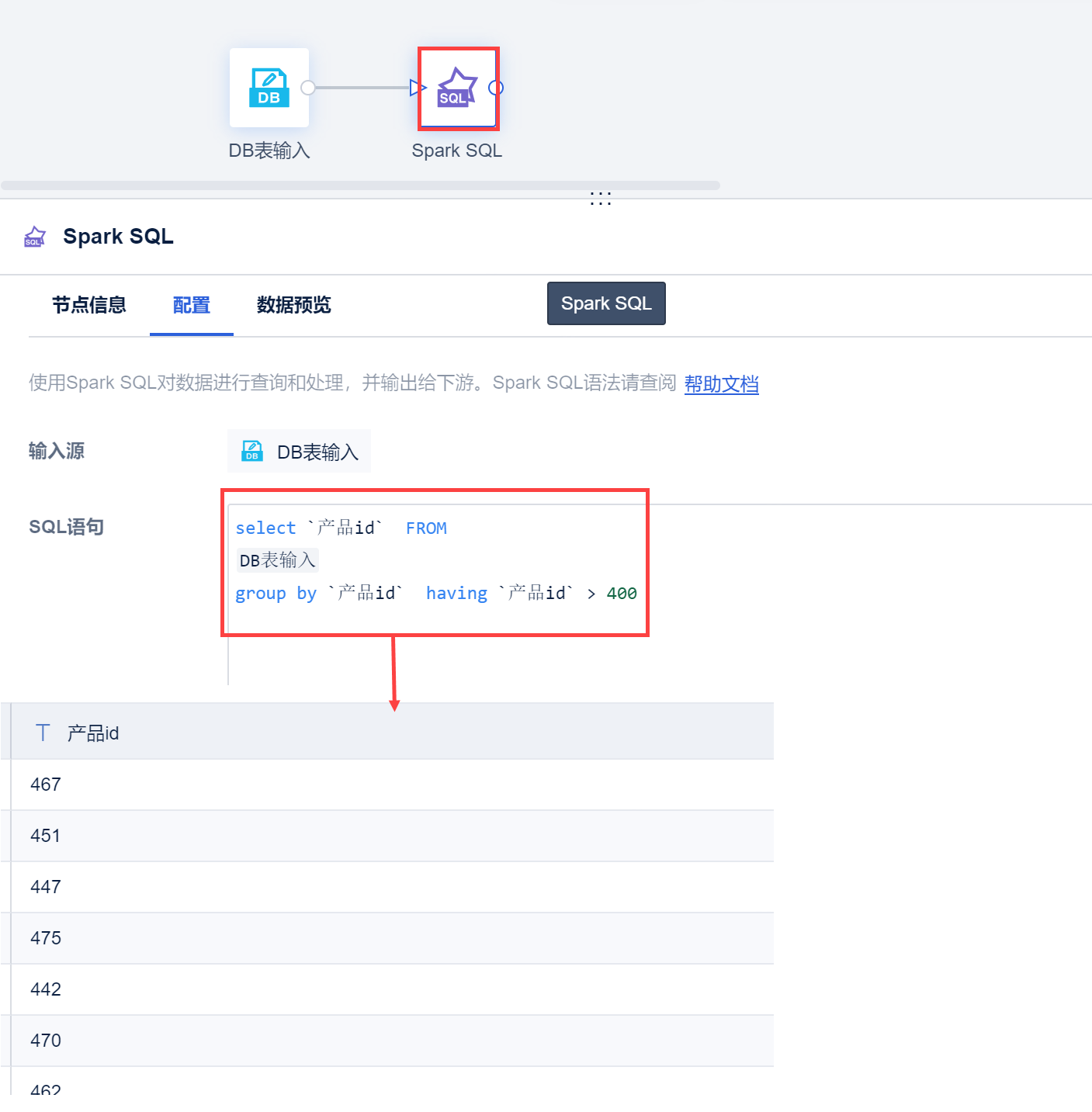Click the Spark SQL panel header icon
The width and height of the screenshot is (1092, 1112).
click(35, 236)
